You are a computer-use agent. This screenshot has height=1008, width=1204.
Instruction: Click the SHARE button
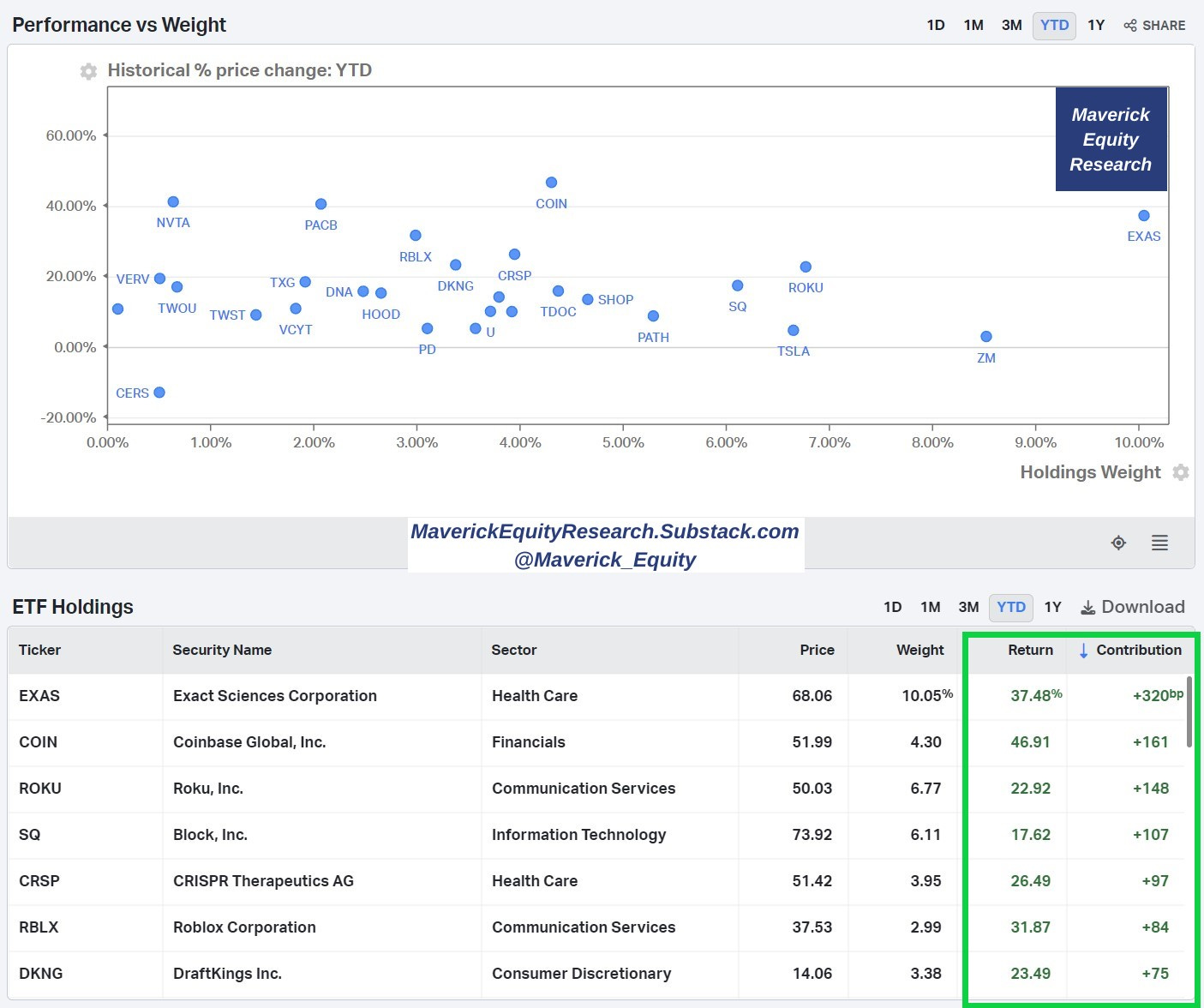point(1154,26)
